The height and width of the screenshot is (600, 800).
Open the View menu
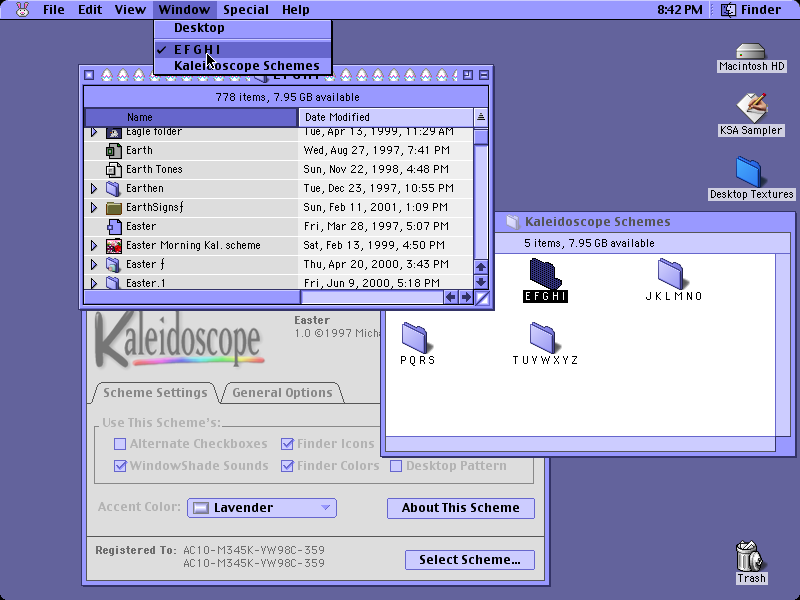130,10
